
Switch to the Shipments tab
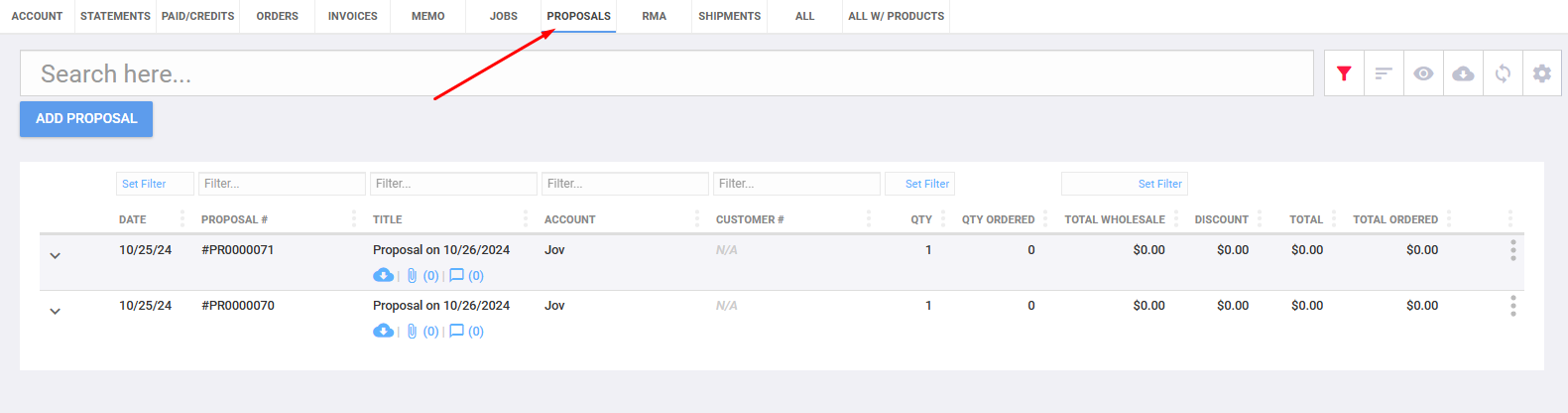tap(730, 16)
